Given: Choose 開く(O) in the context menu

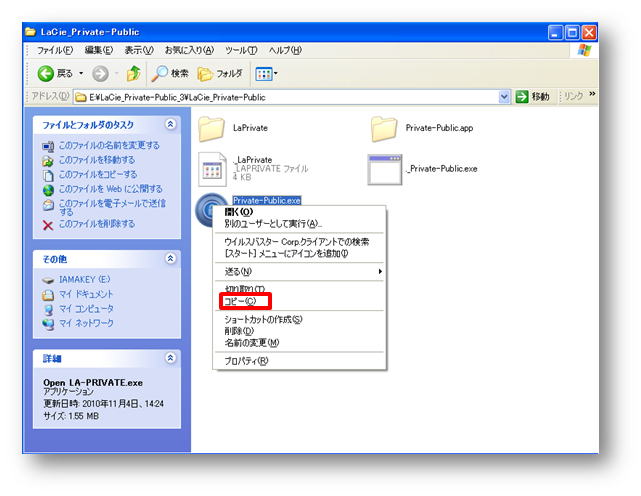Looking at the screenshot, I should pyautogui.click(x=299, y=212).
